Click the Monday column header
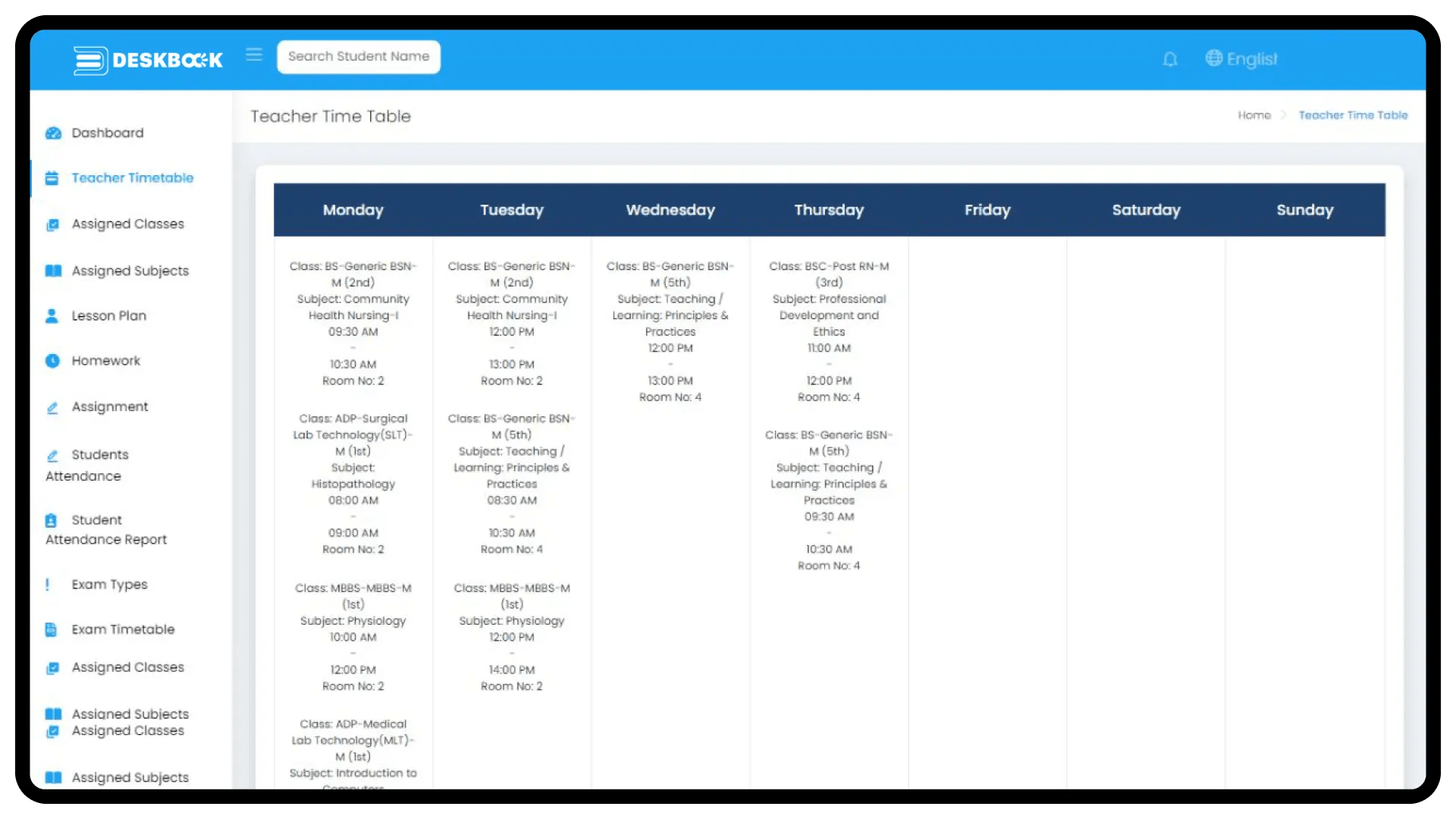Viewport: 1456px width, 819px height. [353, 210]
